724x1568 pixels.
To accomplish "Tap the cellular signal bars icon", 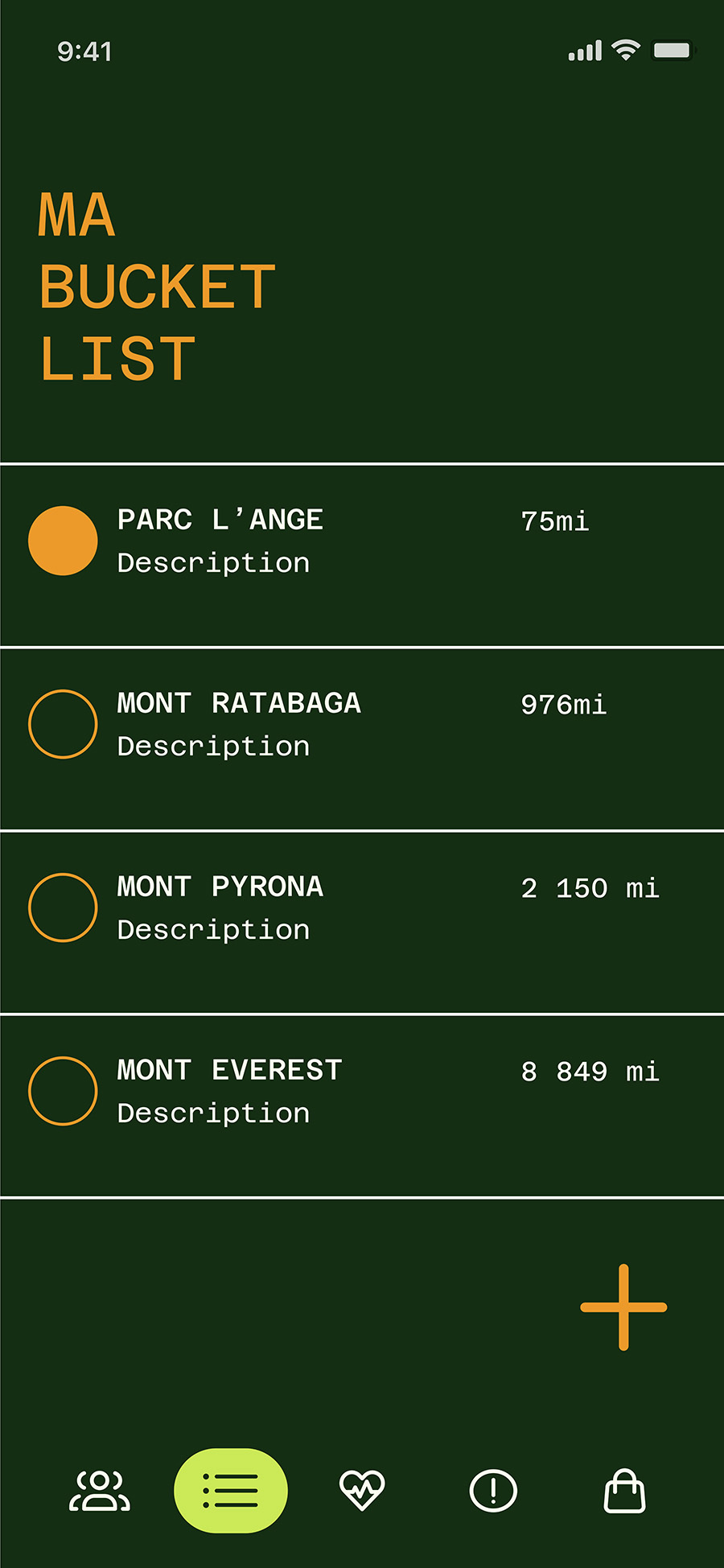I will [x=585, y=51].
